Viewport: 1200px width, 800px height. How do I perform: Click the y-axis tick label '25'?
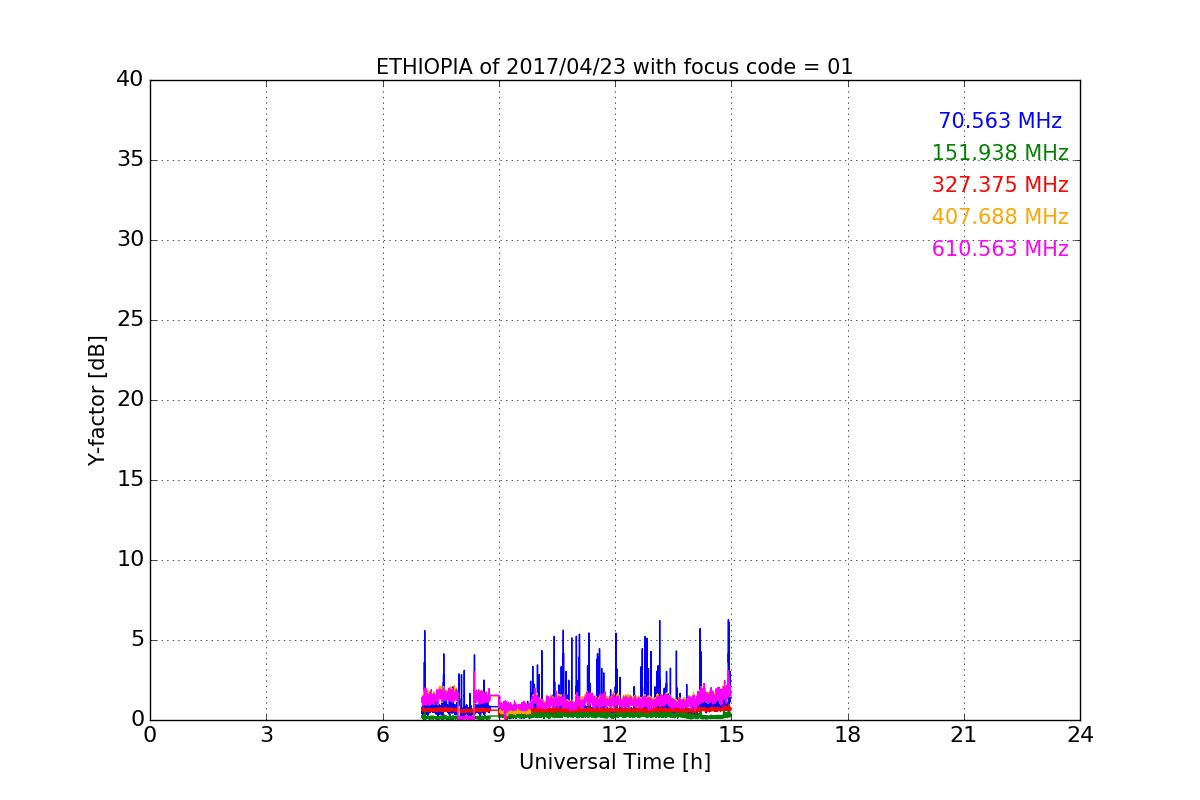pos(130,320)
